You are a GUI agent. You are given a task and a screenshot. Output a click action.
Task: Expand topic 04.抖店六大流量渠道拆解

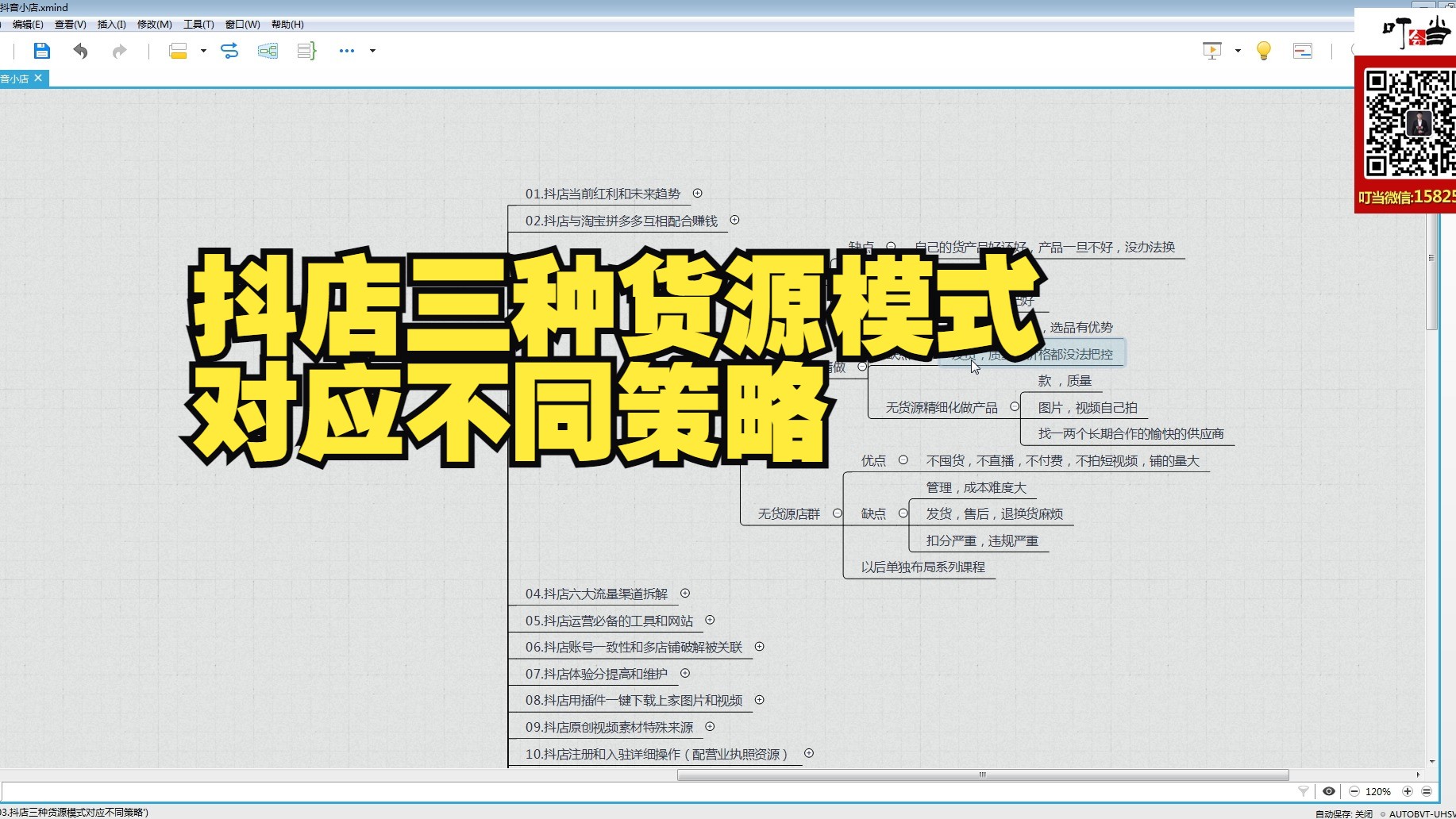[x=685, y=593]
